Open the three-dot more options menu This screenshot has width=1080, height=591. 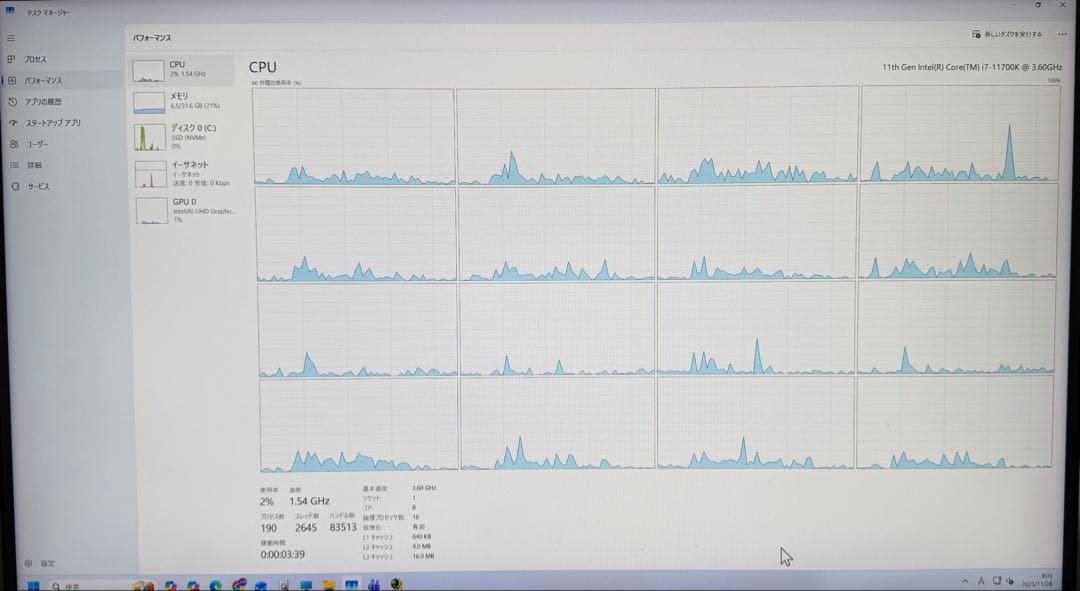(x=1061, y=34)
